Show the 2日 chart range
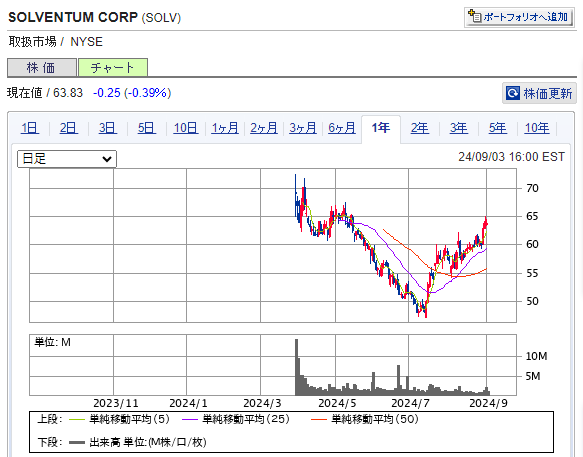 (x=68, y=128)
